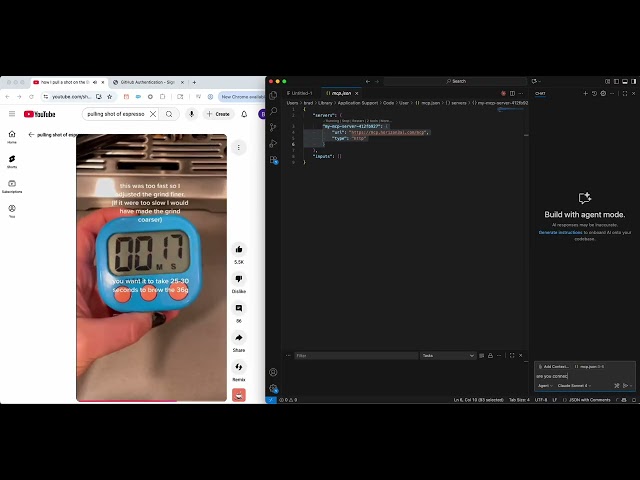Click Ln 6, Col 10 status entry
The width and height of the screenshot is (640, 480).
coord(479,400)
